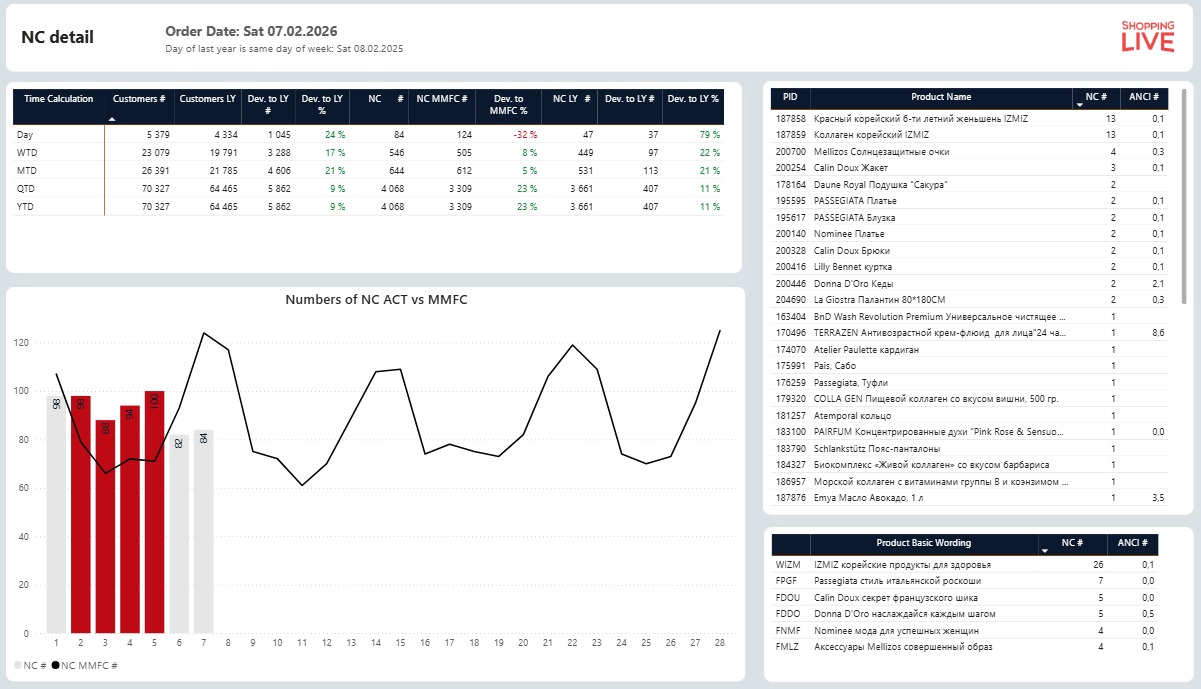Click the Order Date: Sat 07.02.2026 text
This screenshot has width=1201, height=689.
[252, 31]
